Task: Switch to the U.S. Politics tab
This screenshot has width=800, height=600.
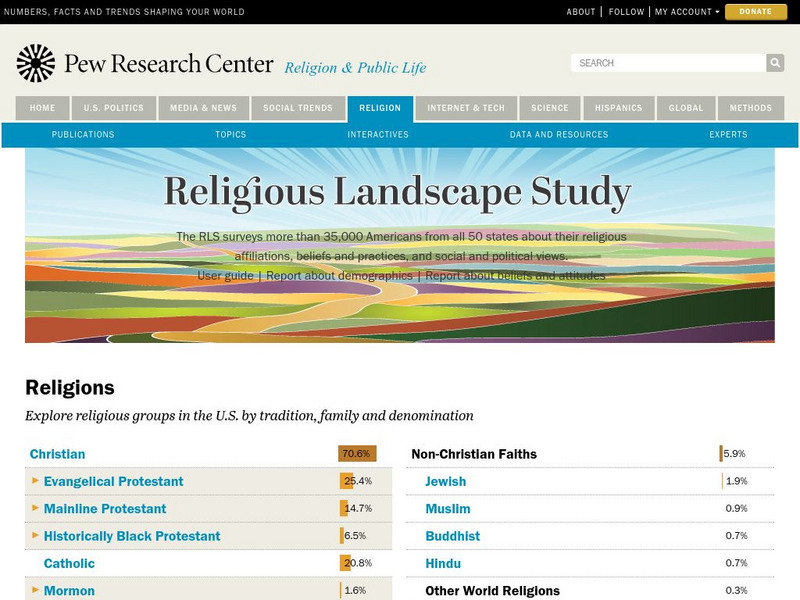Action: coord(114,108)
